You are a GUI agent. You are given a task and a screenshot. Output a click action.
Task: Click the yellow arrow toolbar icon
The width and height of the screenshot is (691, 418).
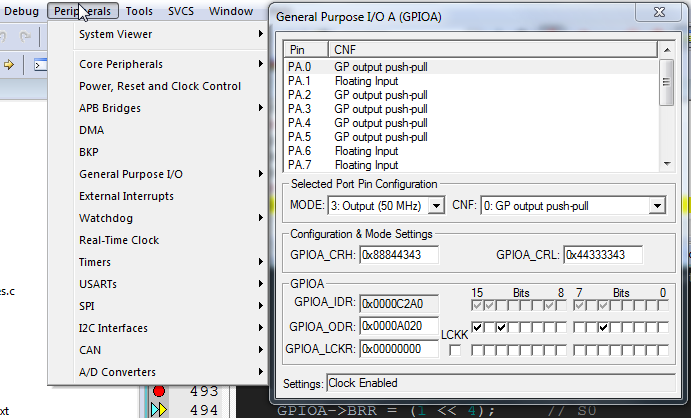click(x=8, y=65)
